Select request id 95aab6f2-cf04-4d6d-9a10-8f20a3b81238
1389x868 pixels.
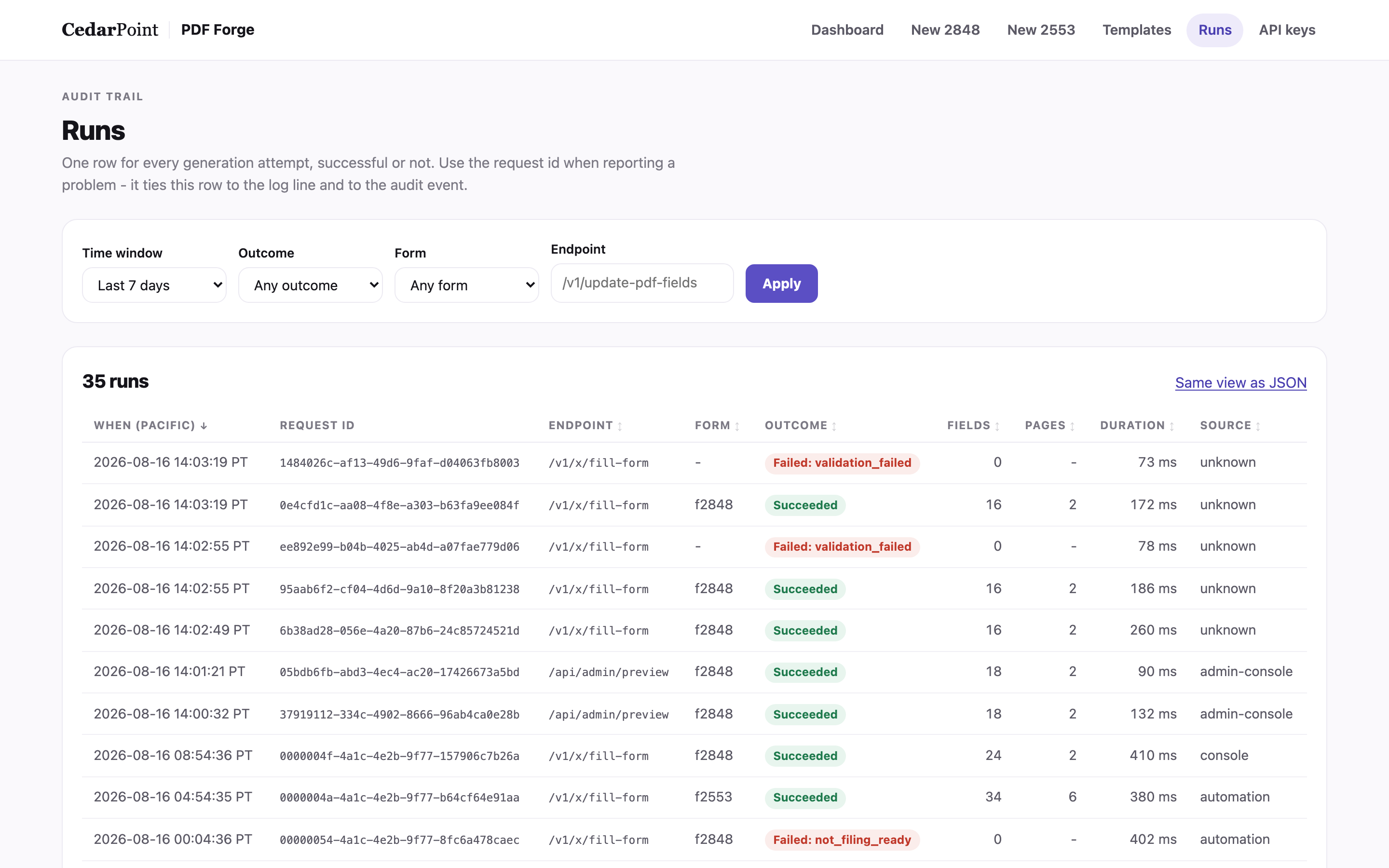(x=399, y=589)
